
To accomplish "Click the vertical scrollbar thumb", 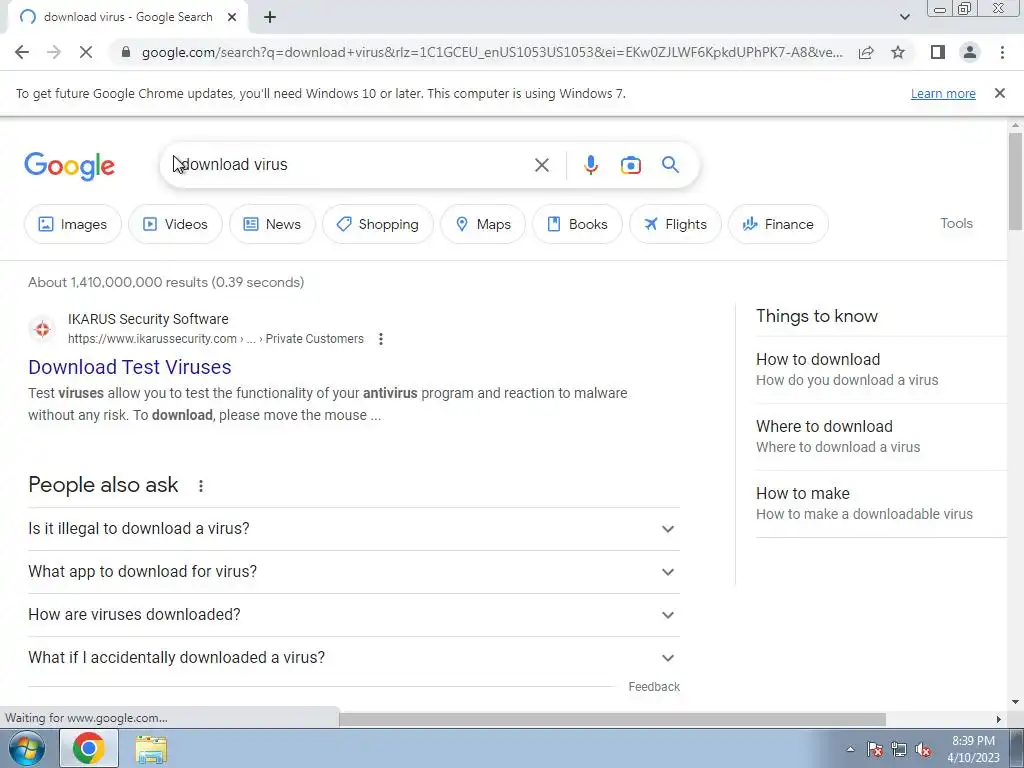I will click(1015, 181).
